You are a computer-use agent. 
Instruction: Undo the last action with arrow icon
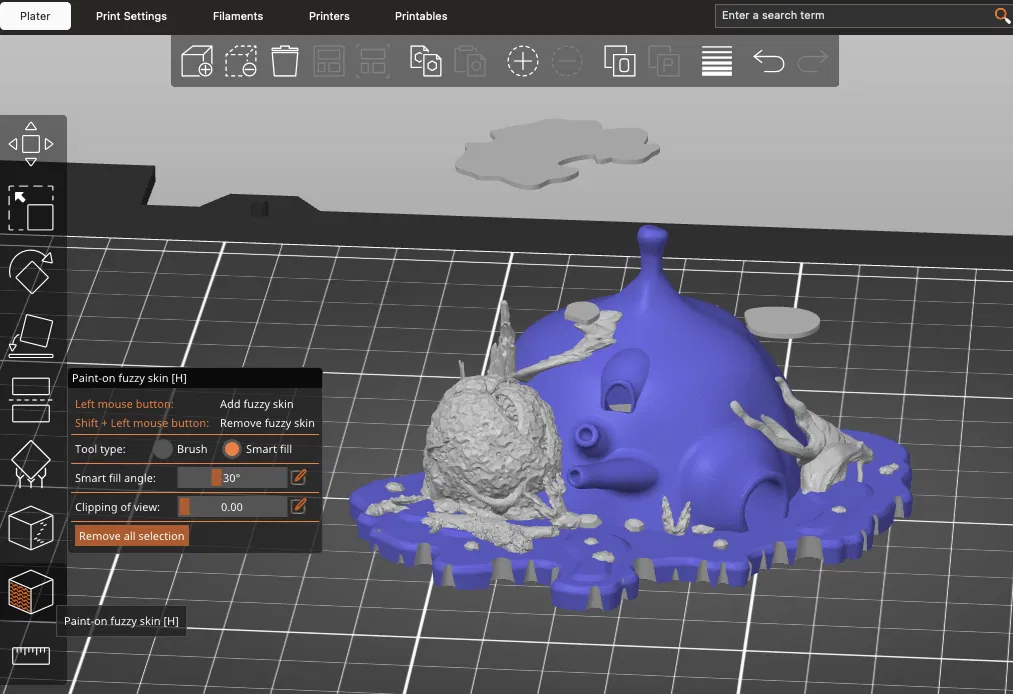coord(769,61)
